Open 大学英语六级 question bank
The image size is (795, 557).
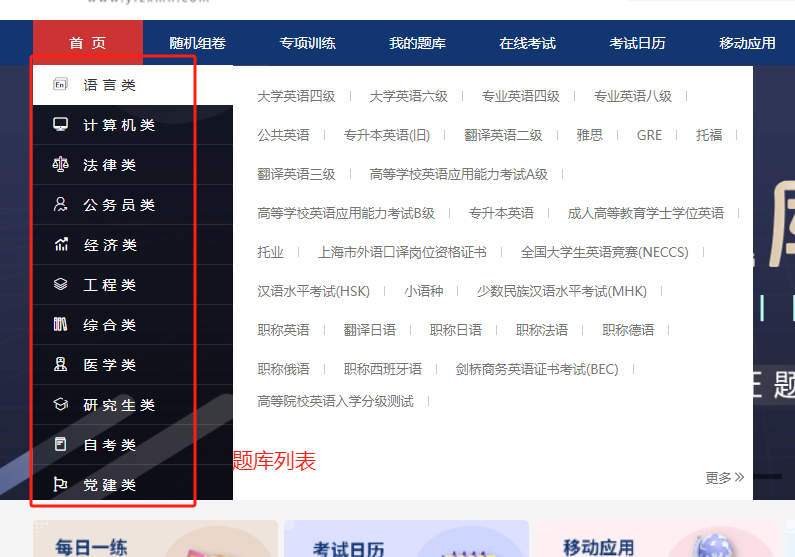(409, 96)
